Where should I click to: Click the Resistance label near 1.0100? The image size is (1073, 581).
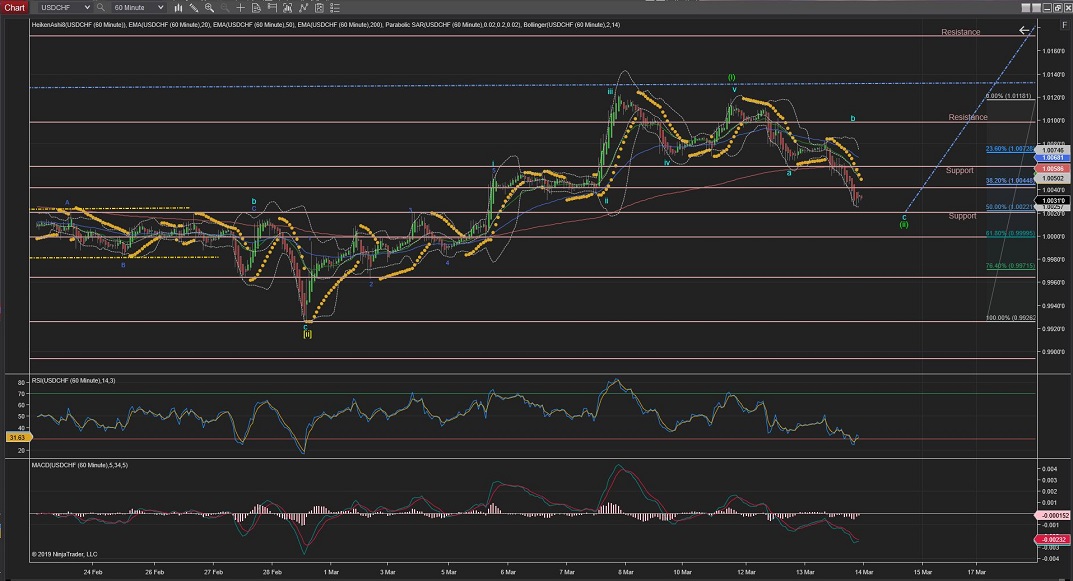point(968,117)
